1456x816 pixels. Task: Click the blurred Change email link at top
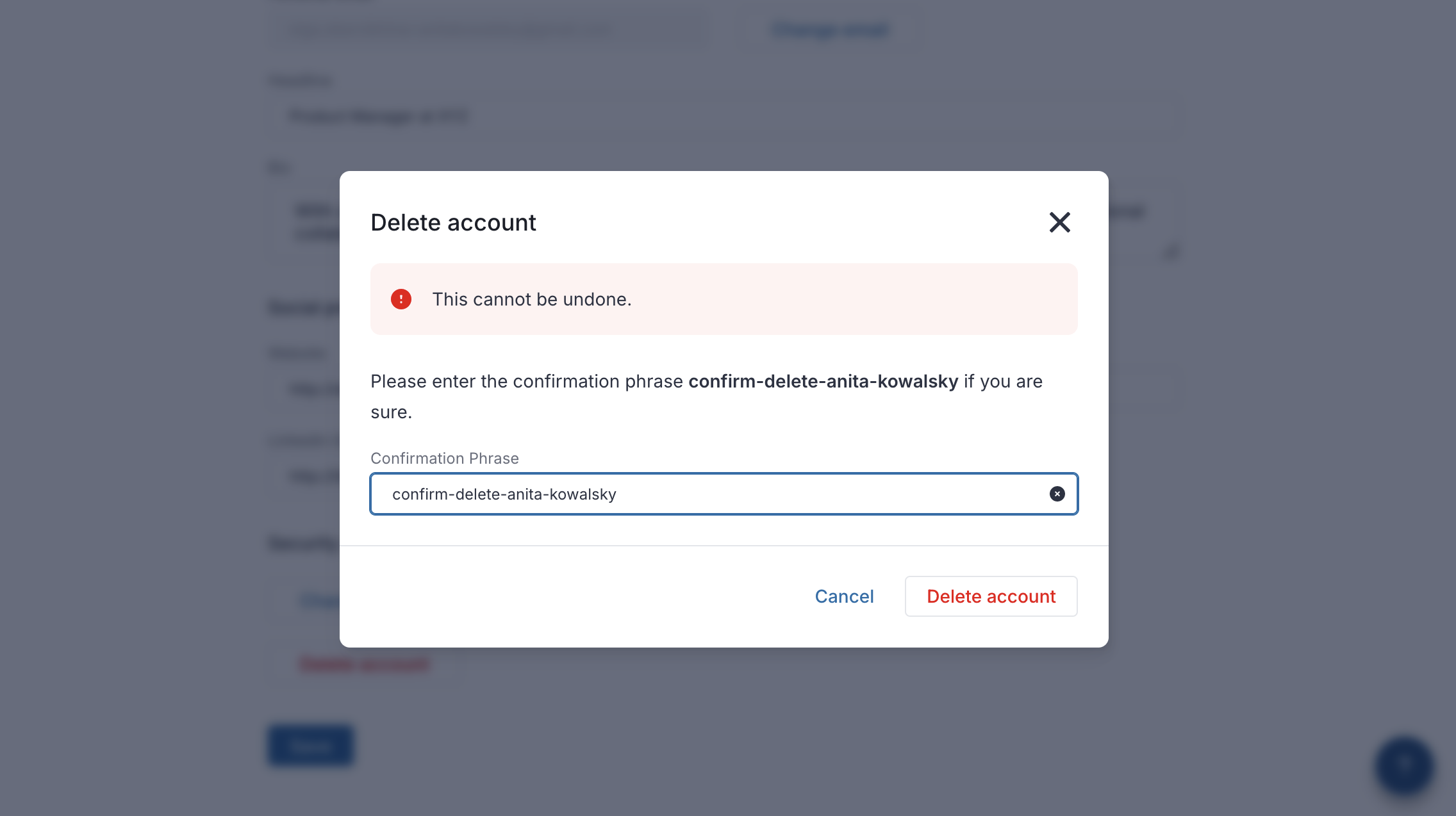[831, 30]
